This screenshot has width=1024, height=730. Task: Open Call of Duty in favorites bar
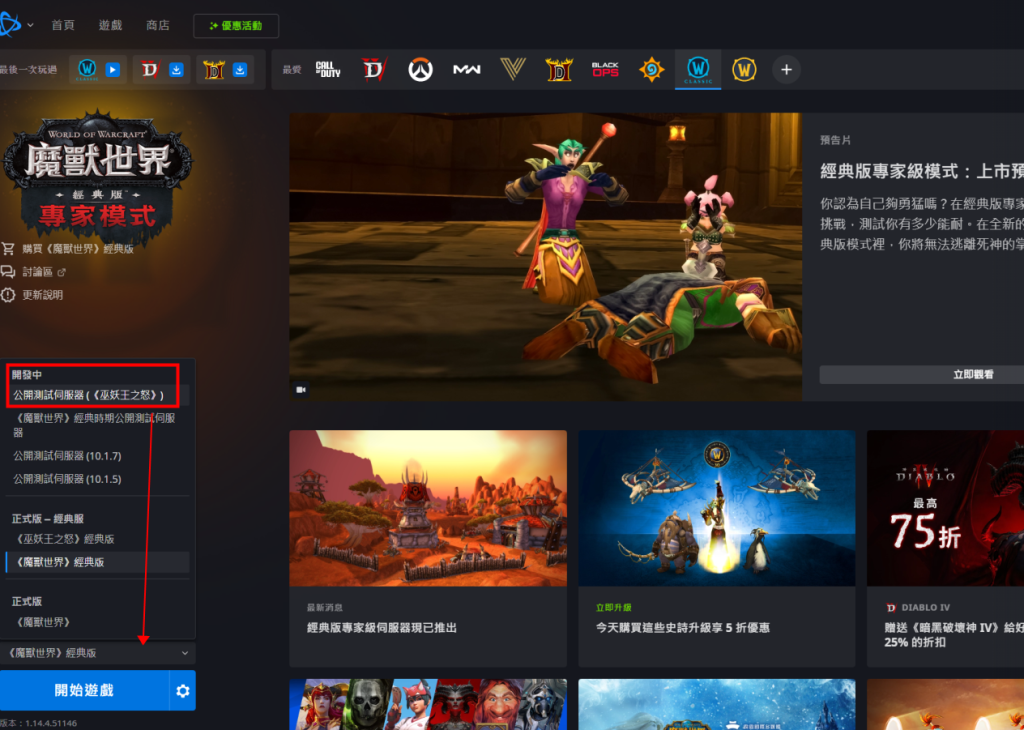point(328,69)
